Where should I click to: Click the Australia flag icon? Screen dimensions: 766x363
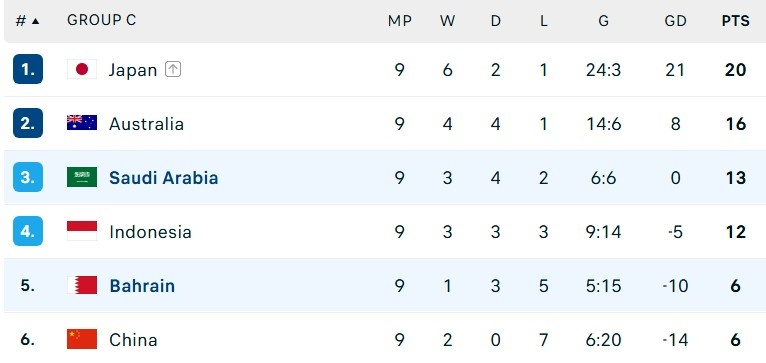[x=82, y=123]
